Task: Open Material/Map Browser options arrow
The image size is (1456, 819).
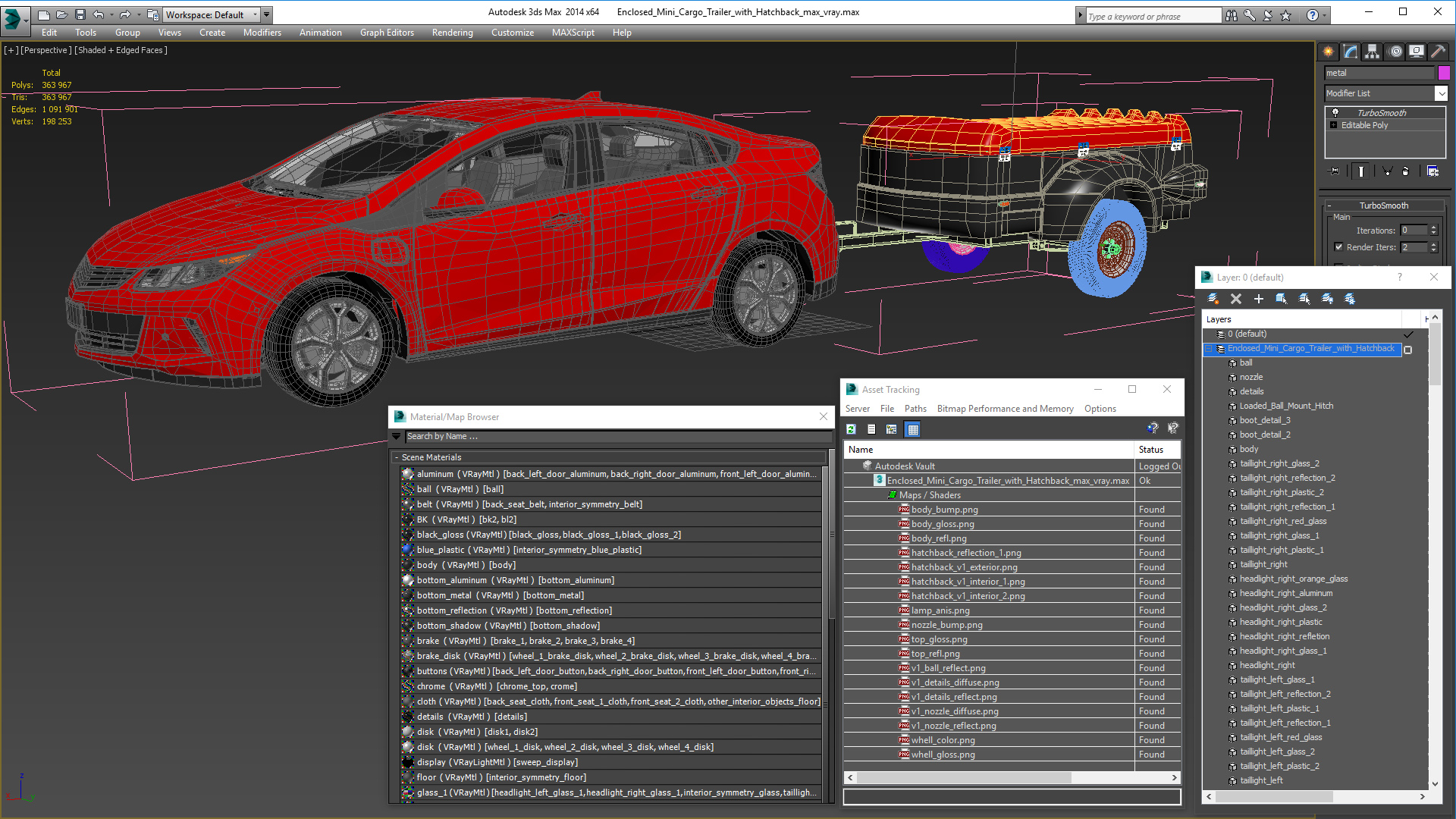Action: (x=396, y=436)
